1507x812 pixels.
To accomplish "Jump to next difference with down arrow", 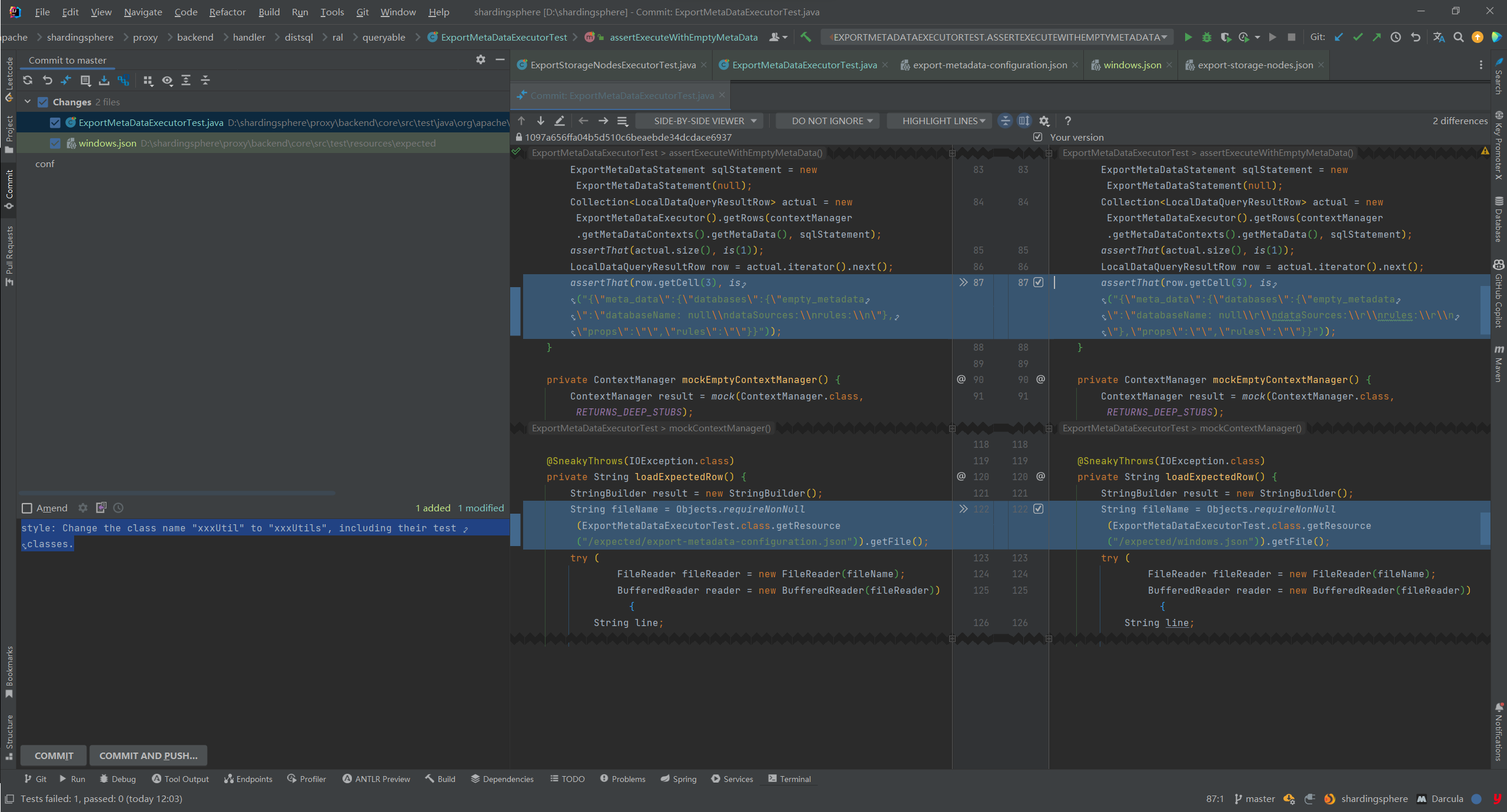I will coord(540,121).
